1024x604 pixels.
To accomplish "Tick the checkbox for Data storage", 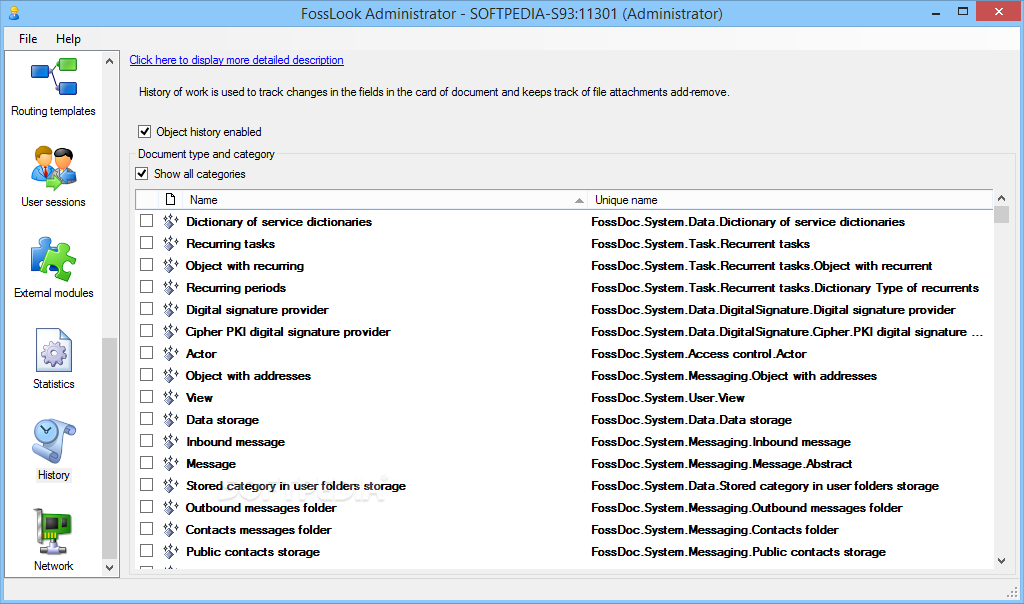I will pyautogui.click(x=147, y=420).
